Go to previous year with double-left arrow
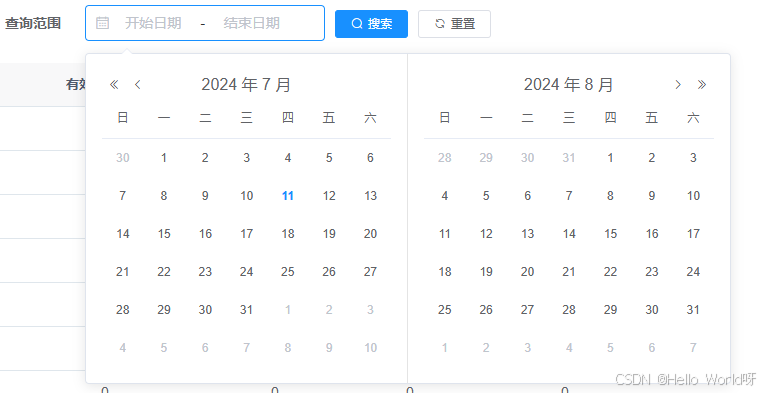This screenshot has width=765, height=393. click(x=114, y=84)
